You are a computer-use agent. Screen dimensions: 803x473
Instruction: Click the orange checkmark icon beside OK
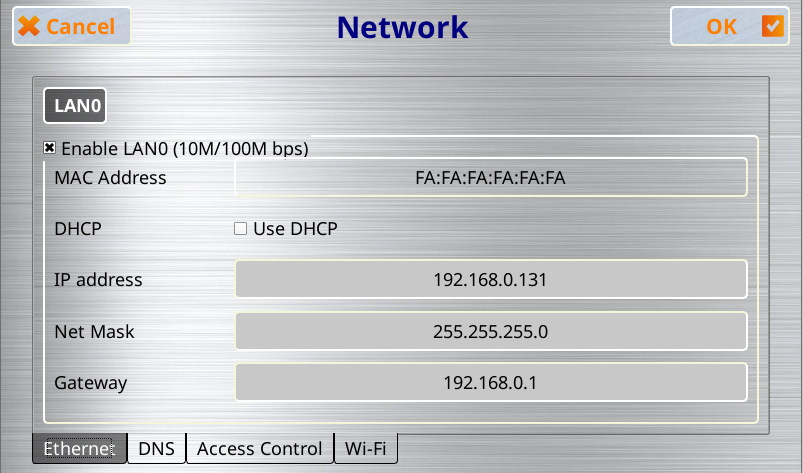click(x=772, y=26)
